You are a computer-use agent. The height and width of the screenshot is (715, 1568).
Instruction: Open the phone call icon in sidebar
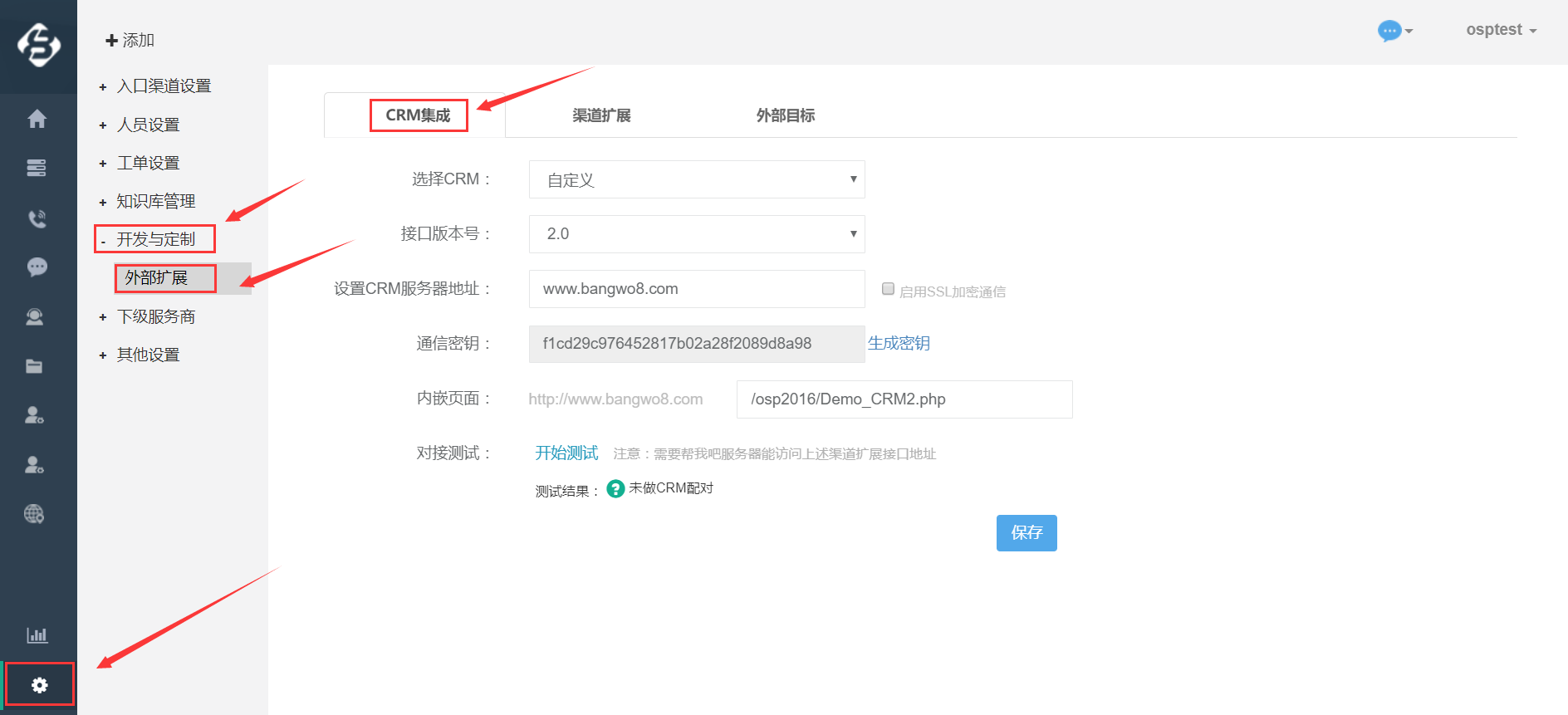coord(37,218)
